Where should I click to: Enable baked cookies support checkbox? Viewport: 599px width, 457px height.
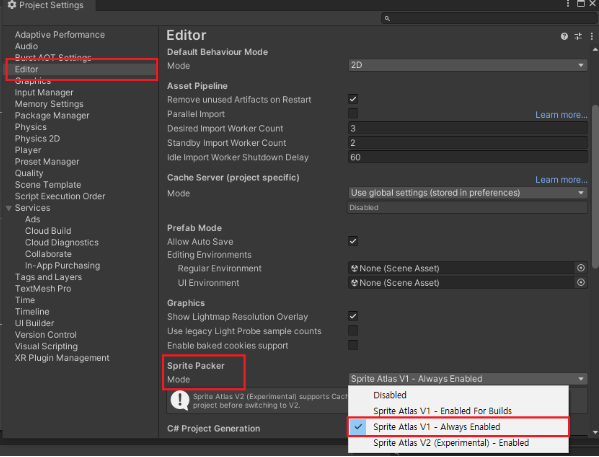click(353, 345)
